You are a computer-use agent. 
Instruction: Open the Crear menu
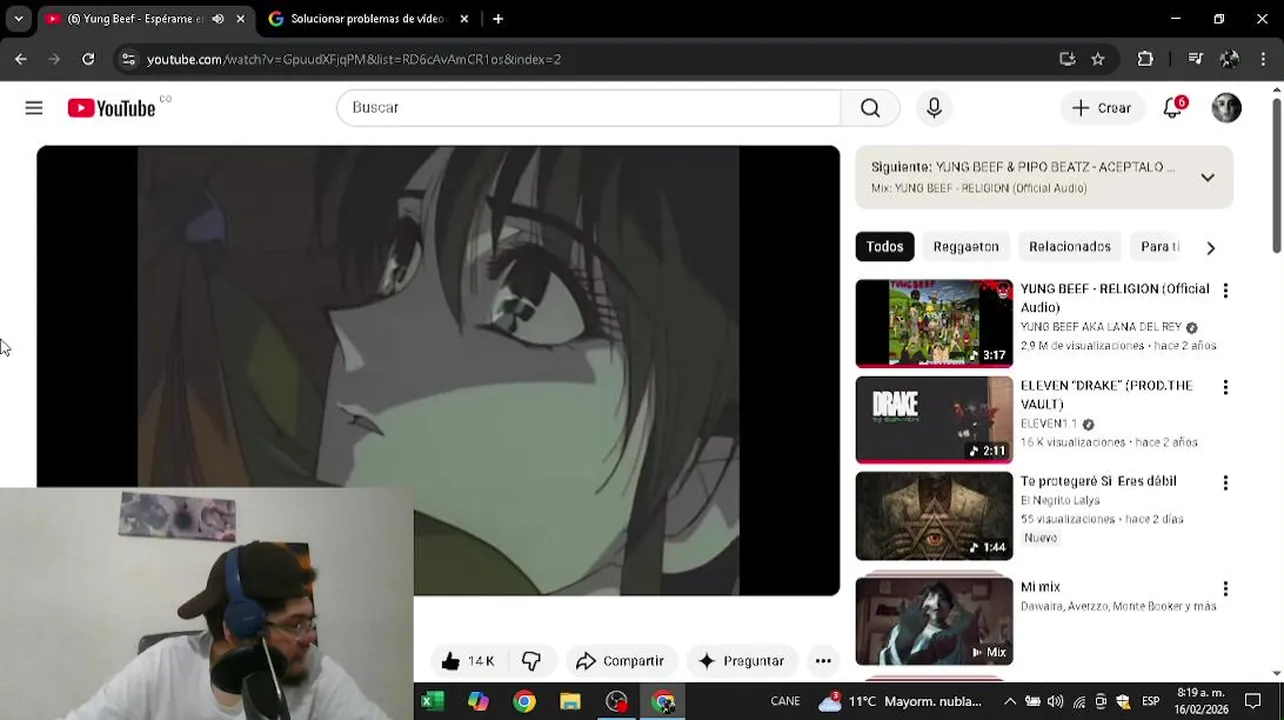[x=1102, y=108]
